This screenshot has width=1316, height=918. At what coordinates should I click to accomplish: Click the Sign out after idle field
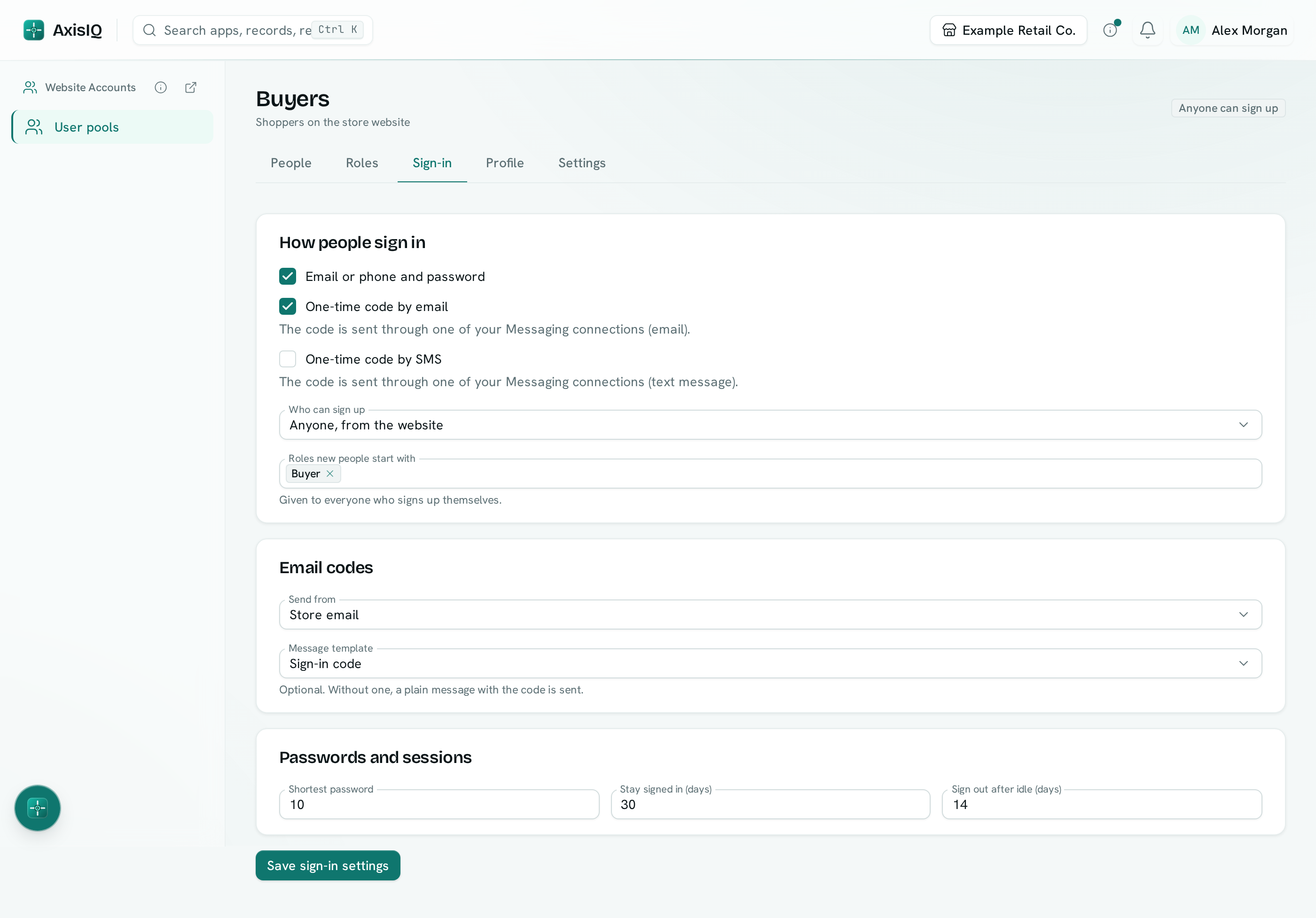click(1102, 804)
